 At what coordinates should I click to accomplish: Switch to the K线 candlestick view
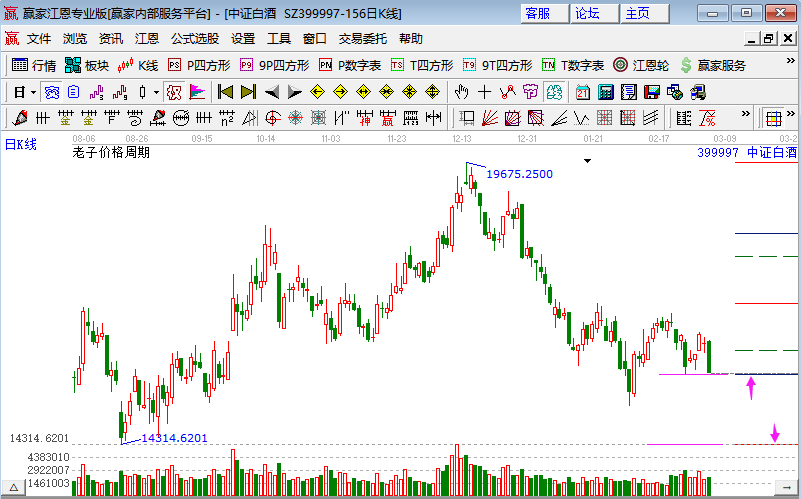(x=138, y=65)
